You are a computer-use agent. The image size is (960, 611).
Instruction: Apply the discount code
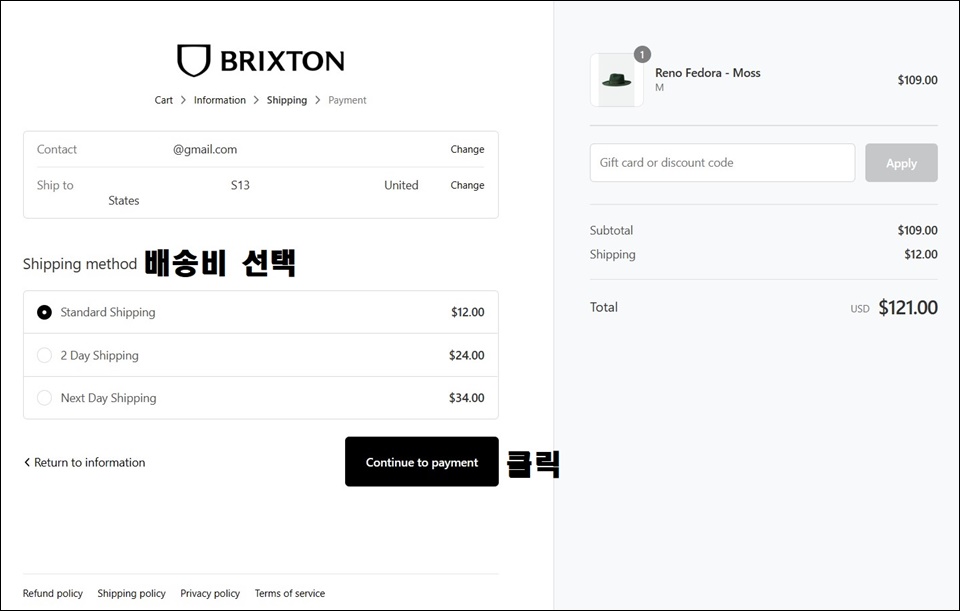[x=901, y=163]
